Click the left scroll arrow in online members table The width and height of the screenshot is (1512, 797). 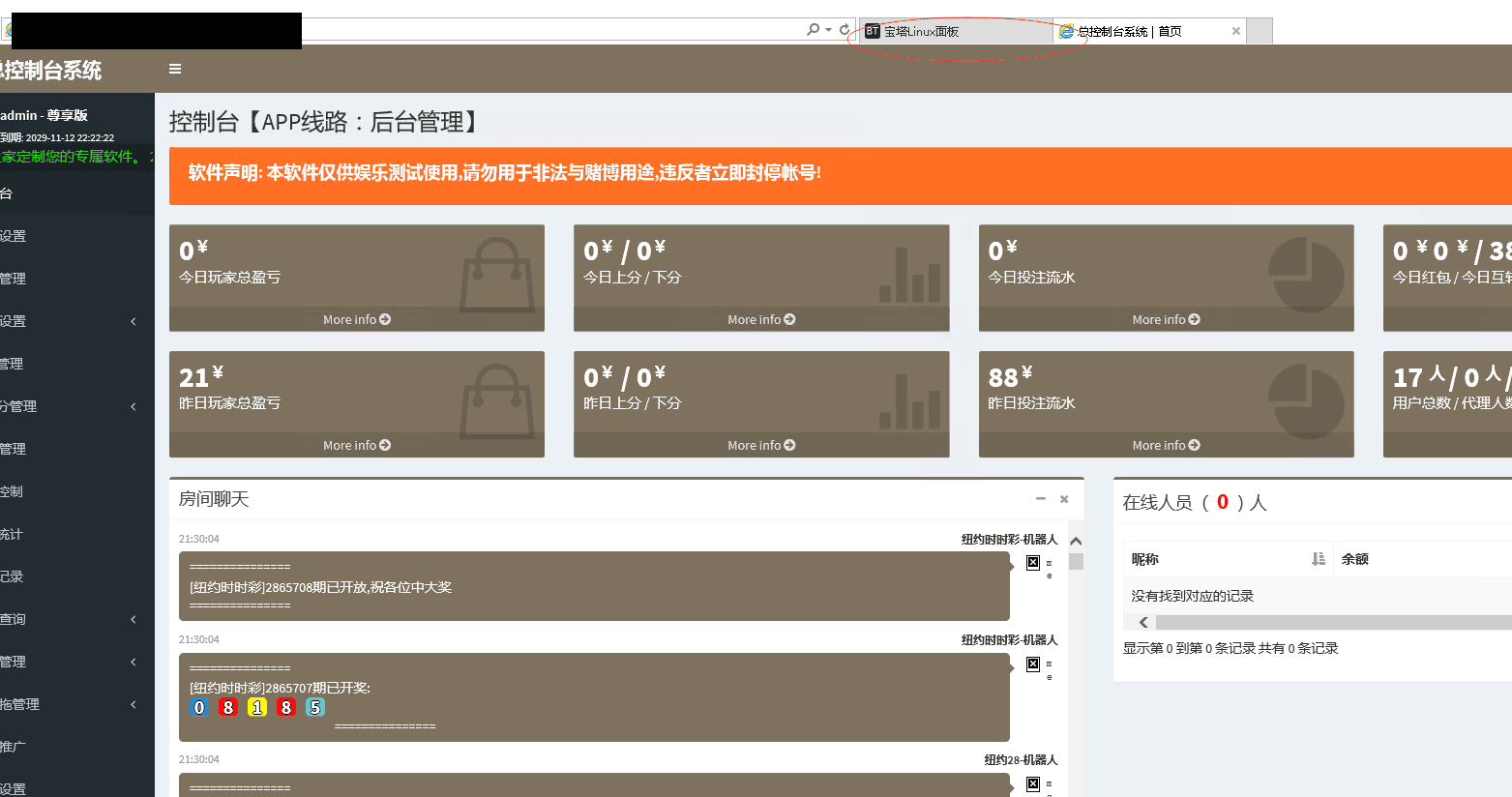click(x=1143, y=623)
